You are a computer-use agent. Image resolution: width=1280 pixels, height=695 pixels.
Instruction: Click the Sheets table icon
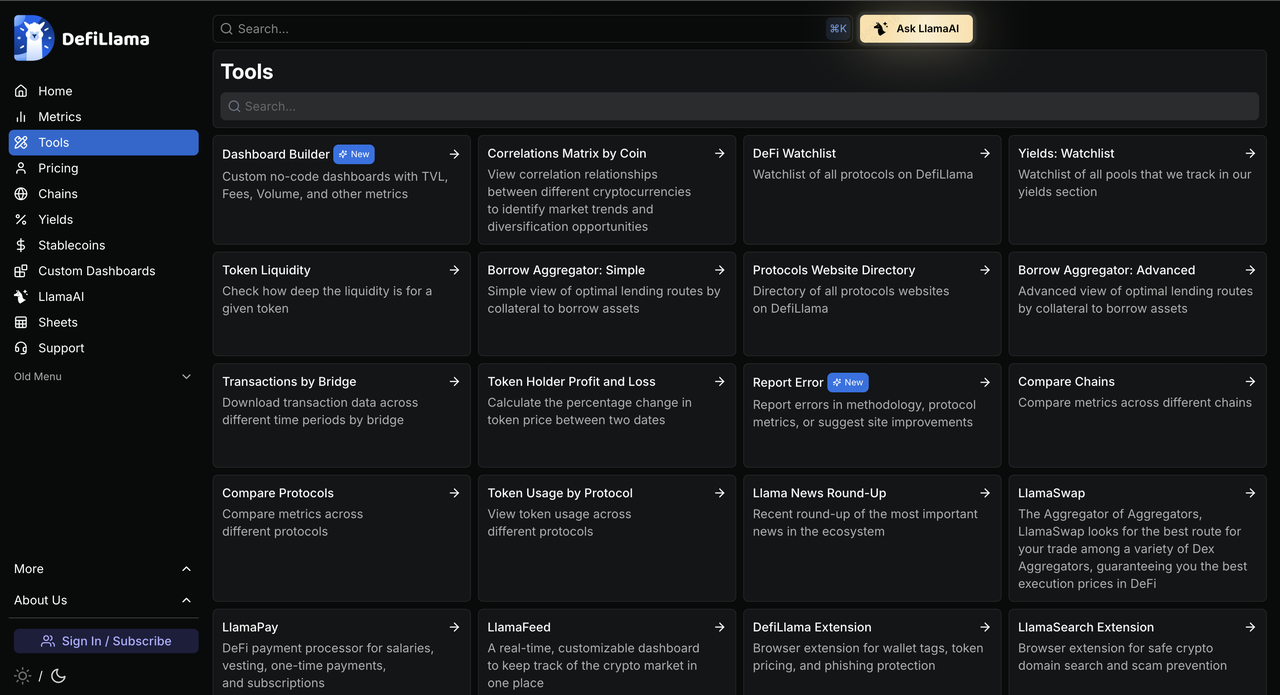tap(21, 322)
